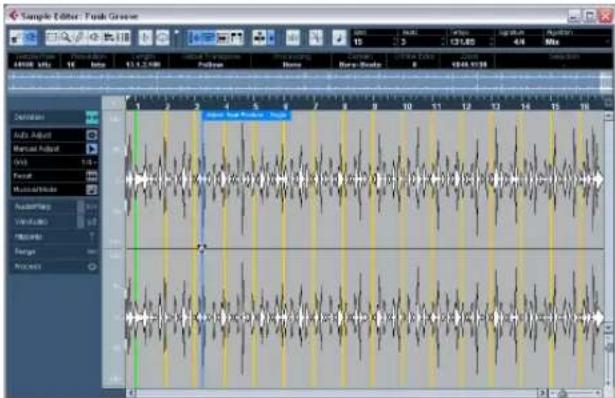Click the Auto Adjust button icon

tap(92, 135)
